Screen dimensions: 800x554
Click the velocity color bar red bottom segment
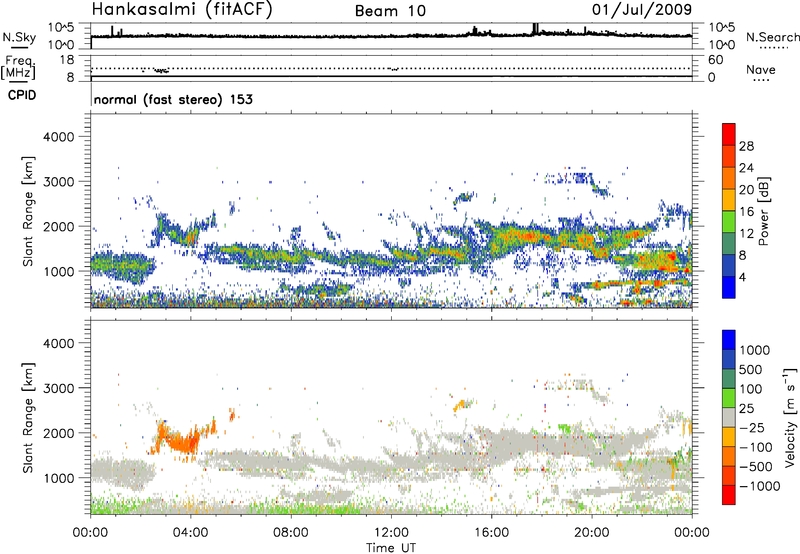(x=729, y=495)
